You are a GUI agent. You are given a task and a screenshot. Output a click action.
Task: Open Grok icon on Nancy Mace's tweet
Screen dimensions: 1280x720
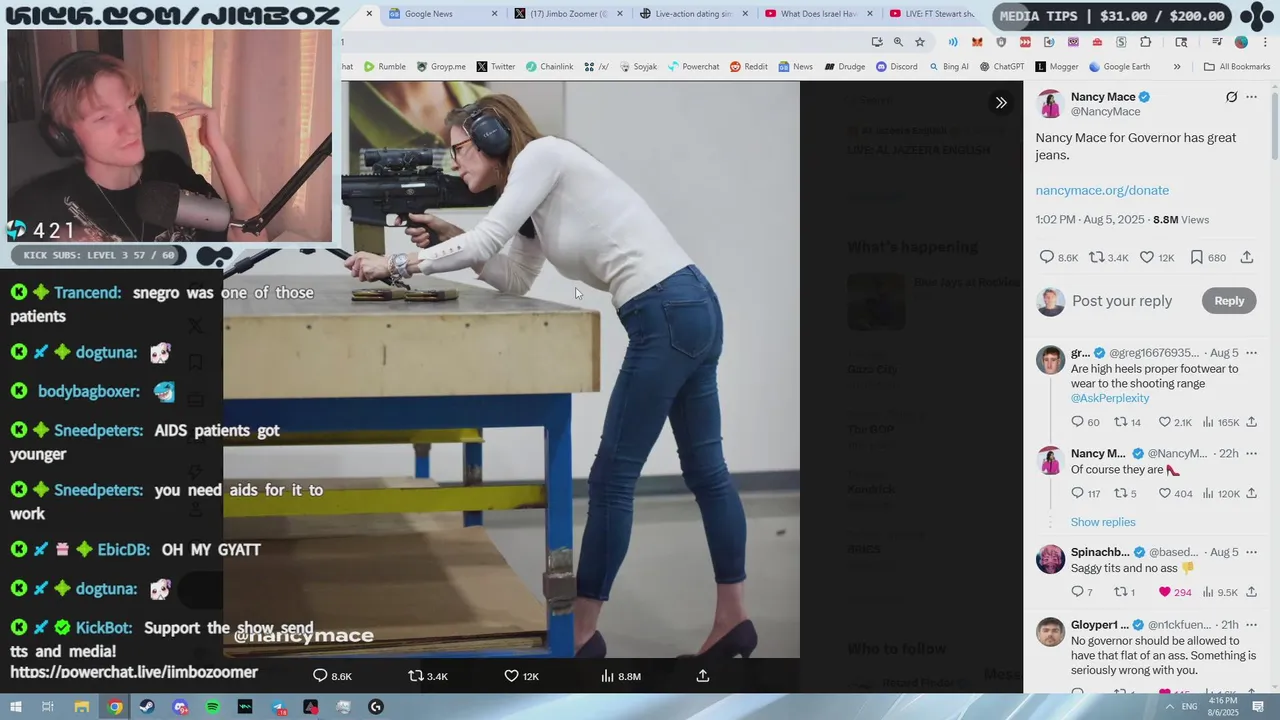pos(1232,97)
